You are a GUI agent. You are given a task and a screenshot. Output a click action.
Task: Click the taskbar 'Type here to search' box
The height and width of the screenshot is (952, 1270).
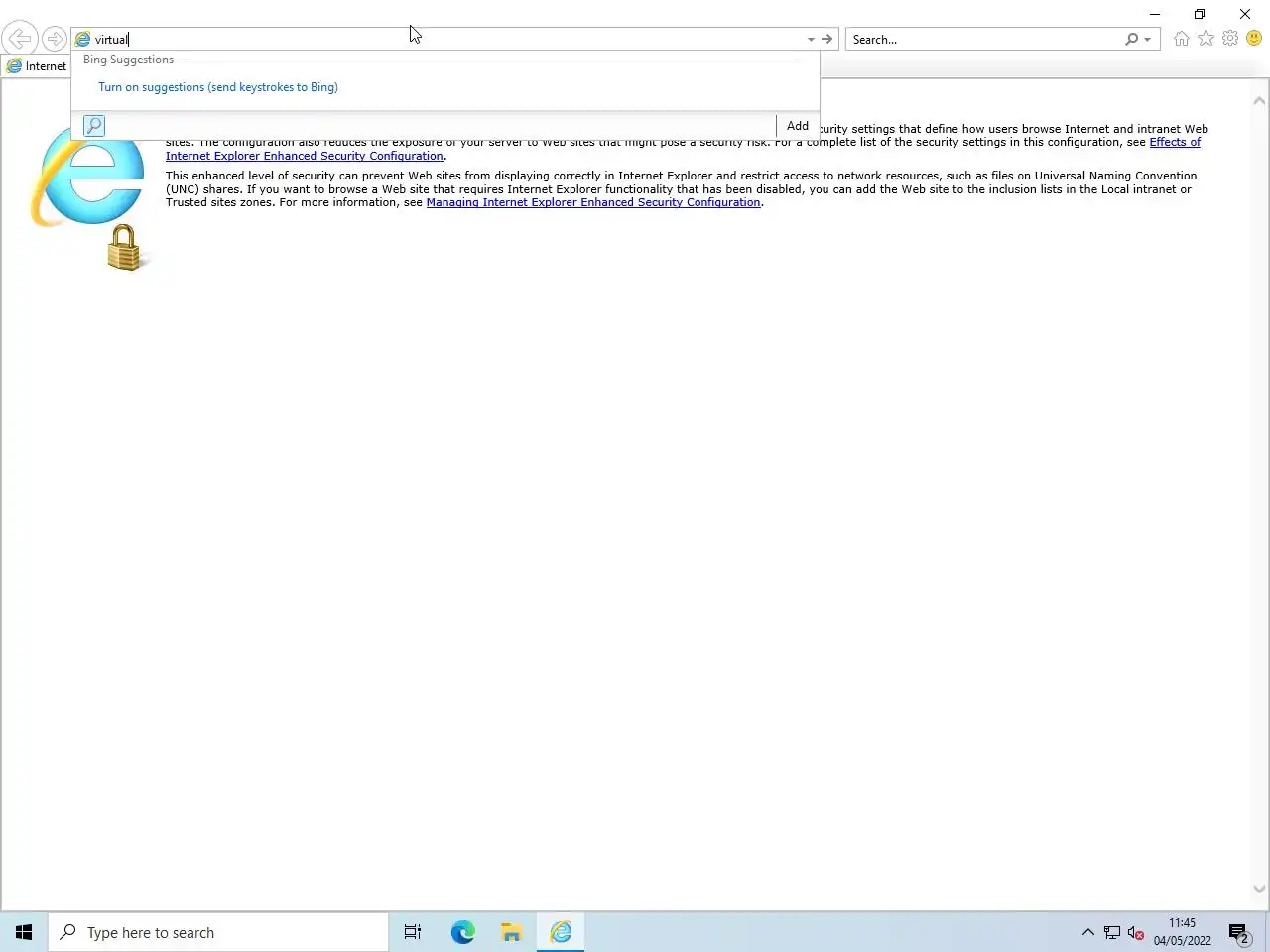coord(218,932)
